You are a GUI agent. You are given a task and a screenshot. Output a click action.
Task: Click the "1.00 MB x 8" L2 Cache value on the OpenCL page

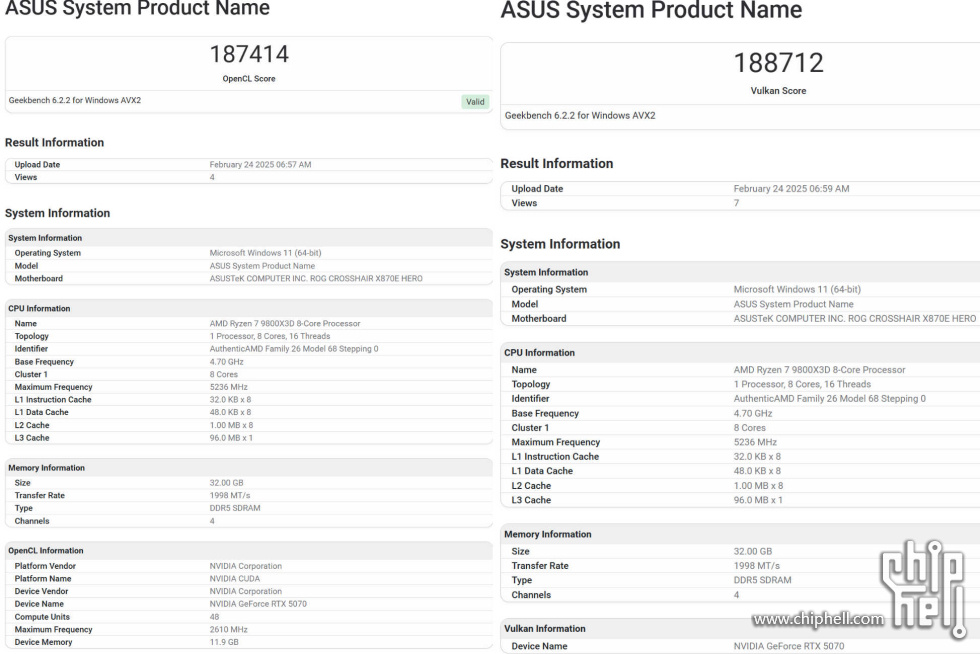coord(231,426)
